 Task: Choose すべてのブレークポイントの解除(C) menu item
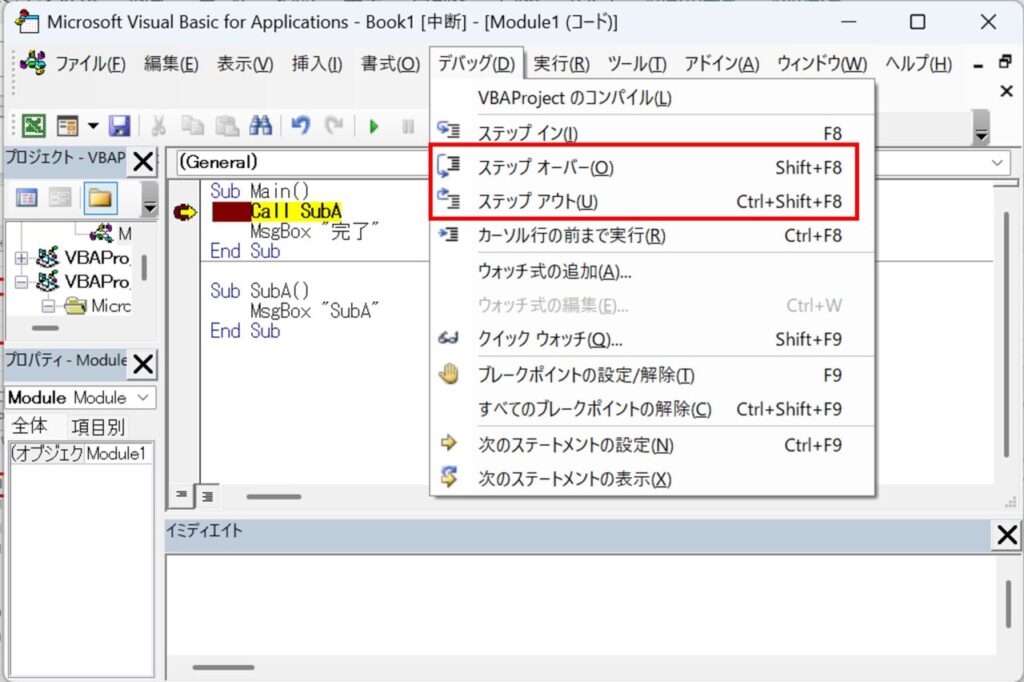tap(652, 409)
